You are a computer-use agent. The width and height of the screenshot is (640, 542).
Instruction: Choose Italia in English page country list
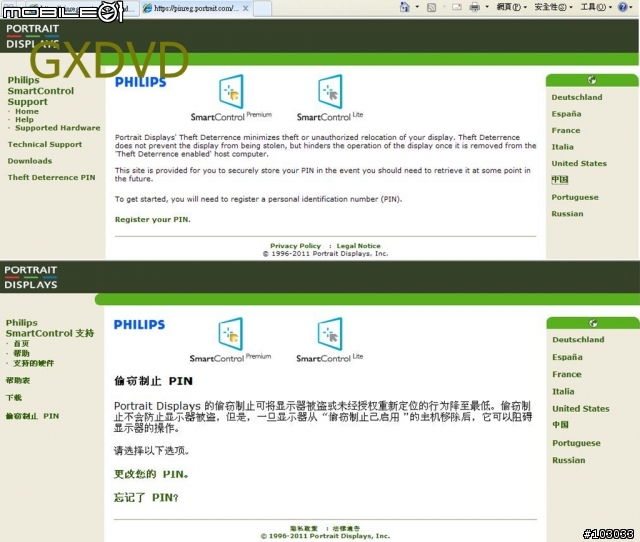pyautogui.click(x=562, y=147)
